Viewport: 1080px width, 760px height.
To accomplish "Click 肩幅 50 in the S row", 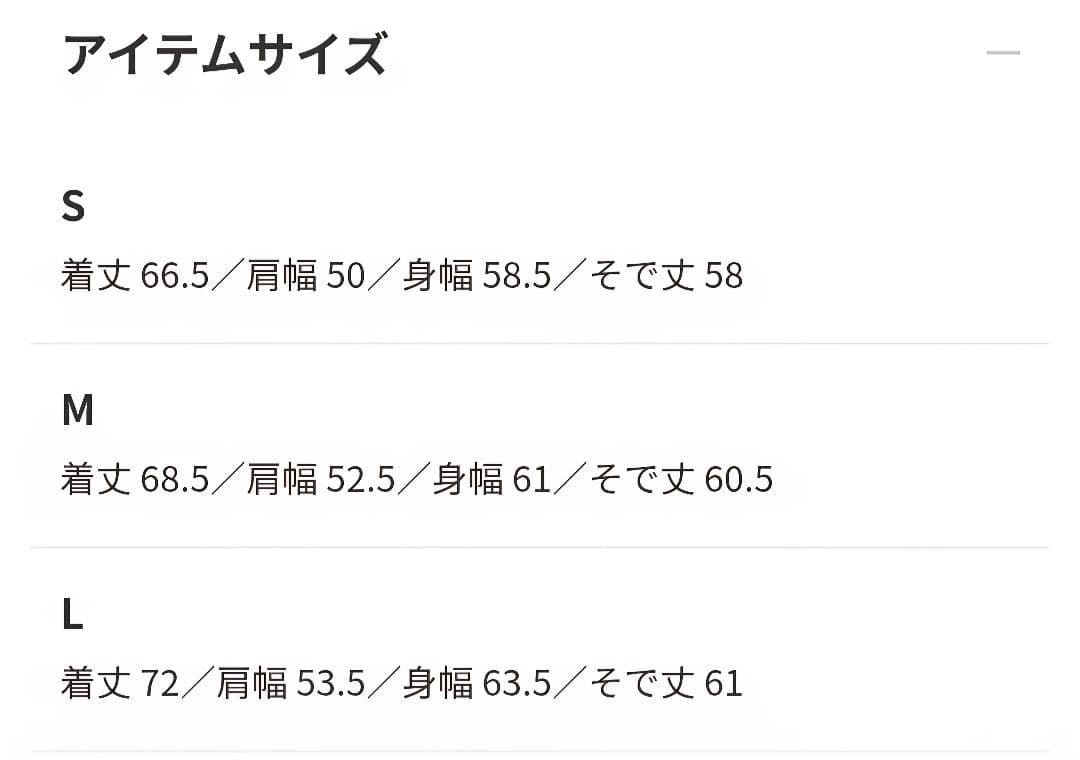I will (306, 275).
